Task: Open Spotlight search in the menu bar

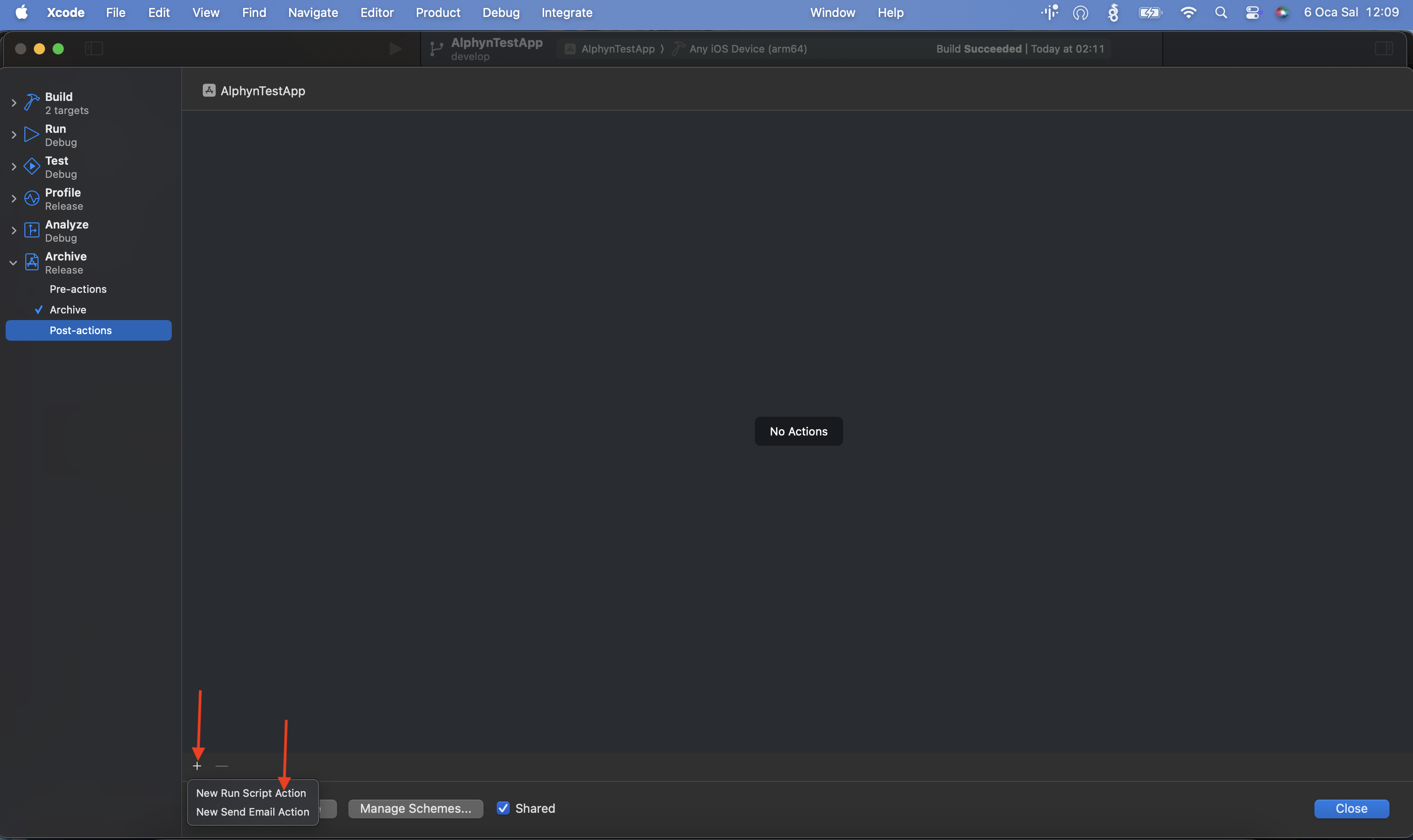Action: click(x=1221, y=13)
